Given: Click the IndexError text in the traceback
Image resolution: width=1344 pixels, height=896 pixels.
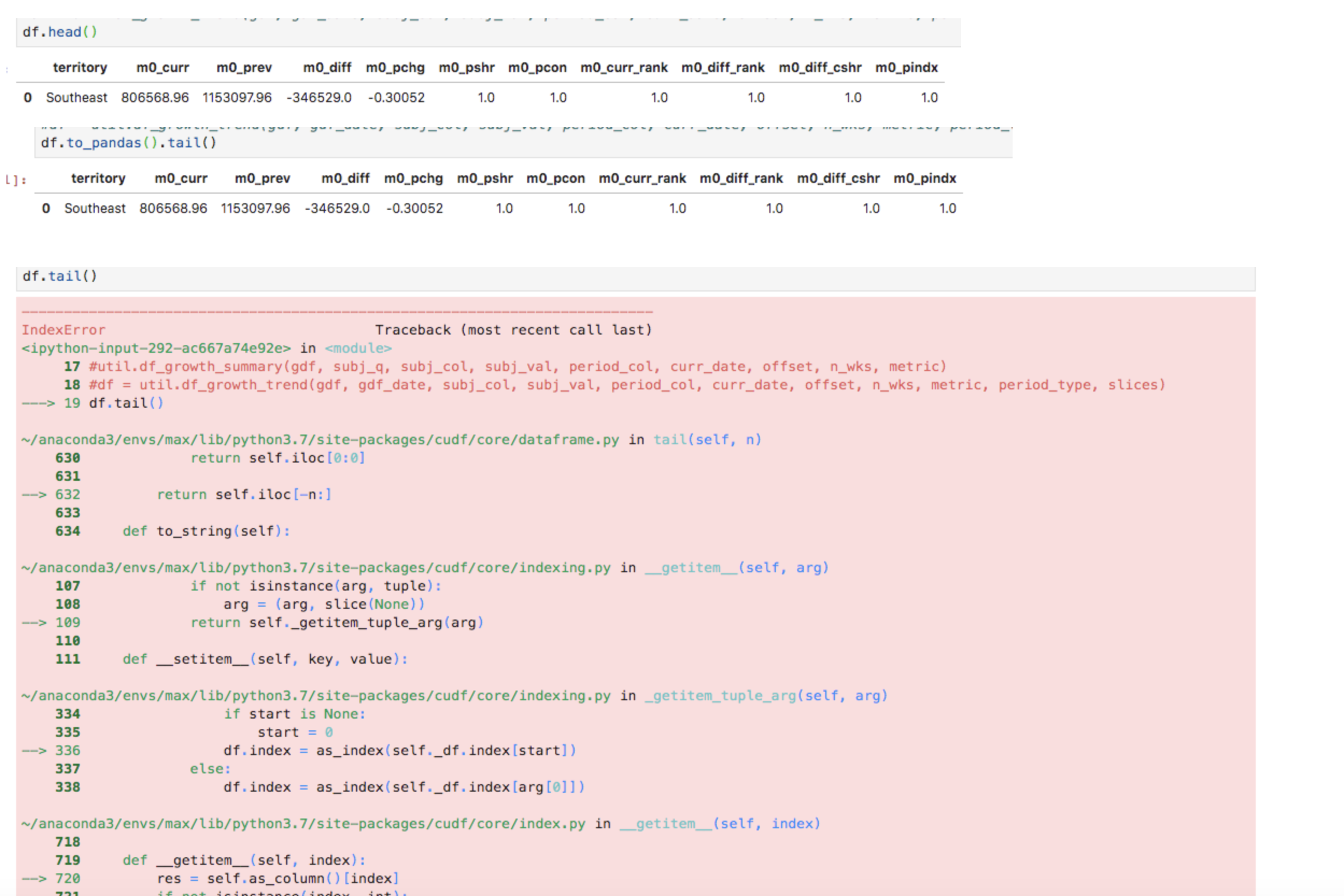Looking at the screenshot, I should 63,330.
